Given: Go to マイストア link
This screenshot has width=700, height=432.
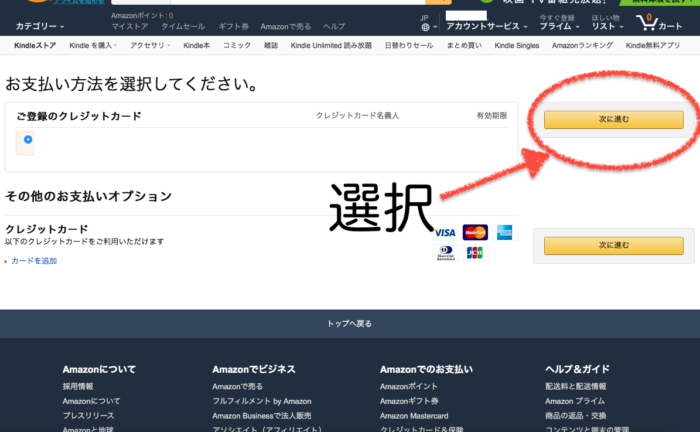Looking at the screenshot, I should [129, 27].
